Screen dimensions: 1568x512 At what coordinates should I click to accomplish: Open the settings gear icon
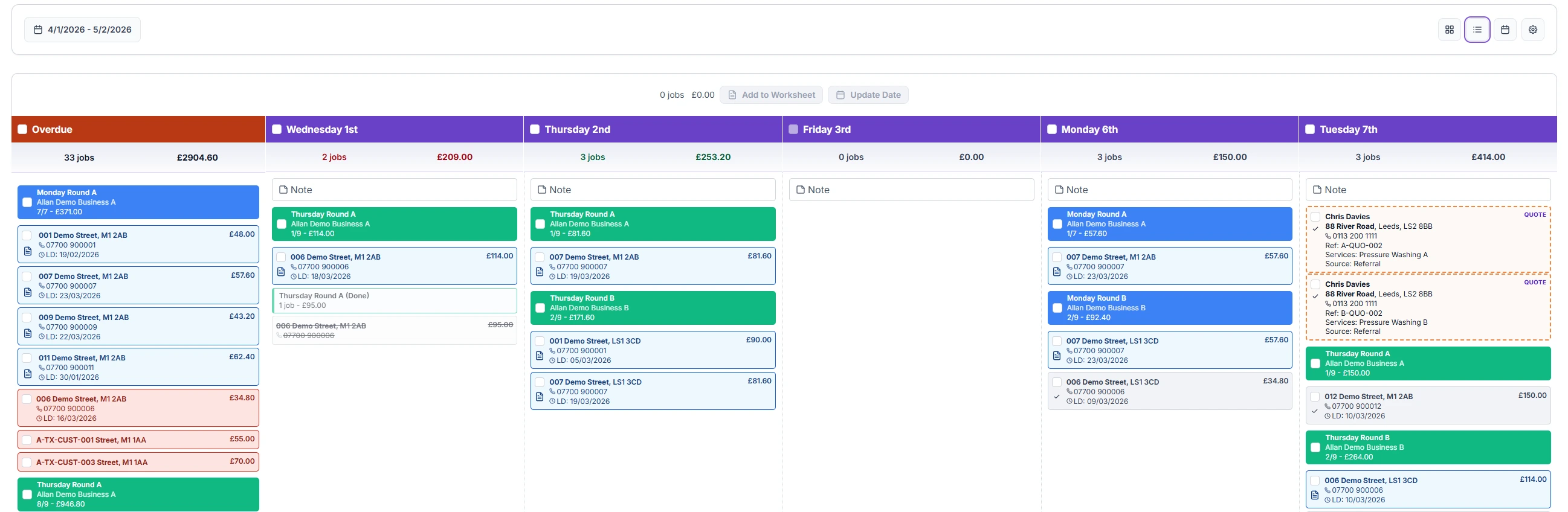[x=1533, y=30]
